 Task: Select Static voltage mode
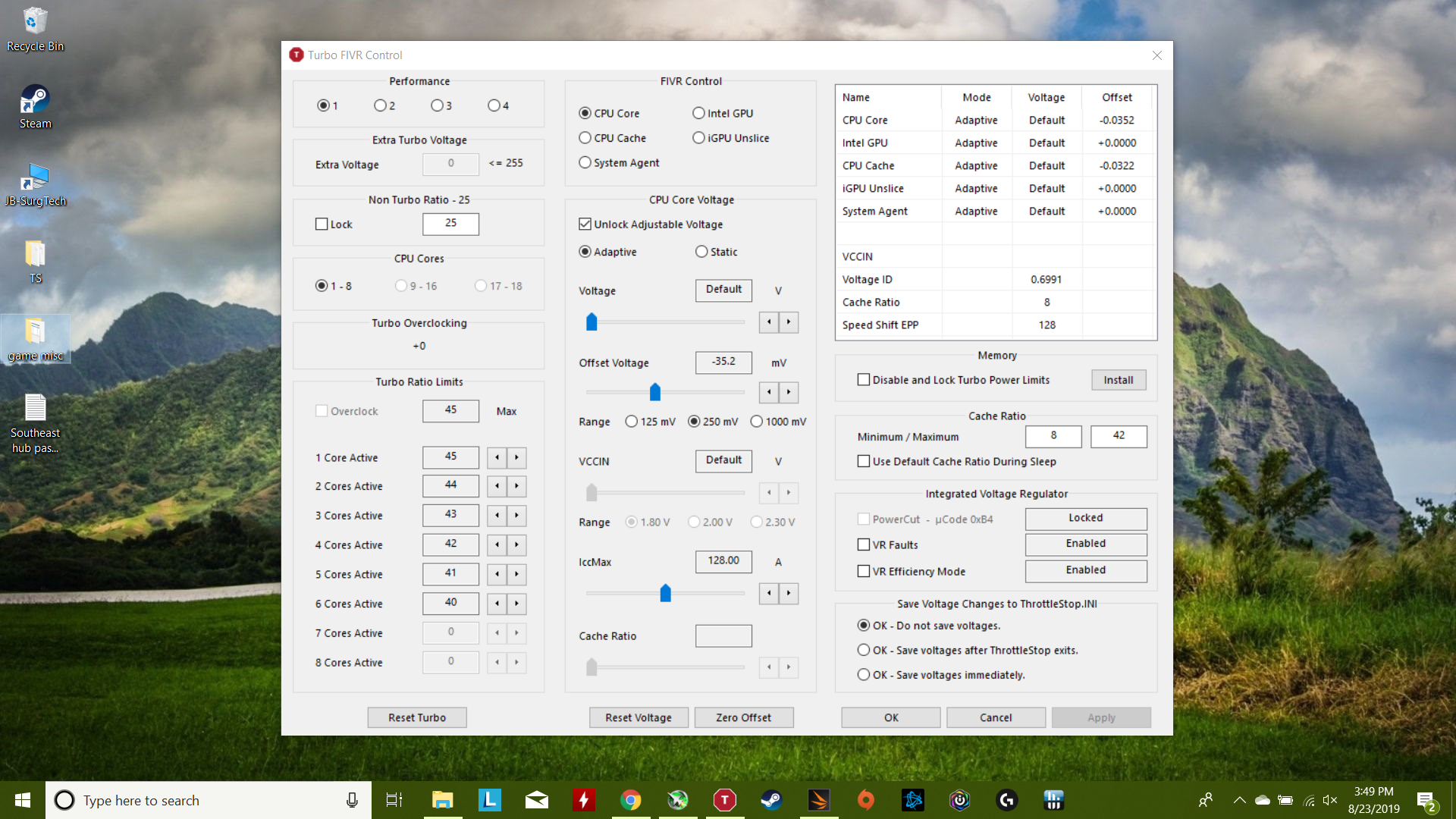coord(716,252)
